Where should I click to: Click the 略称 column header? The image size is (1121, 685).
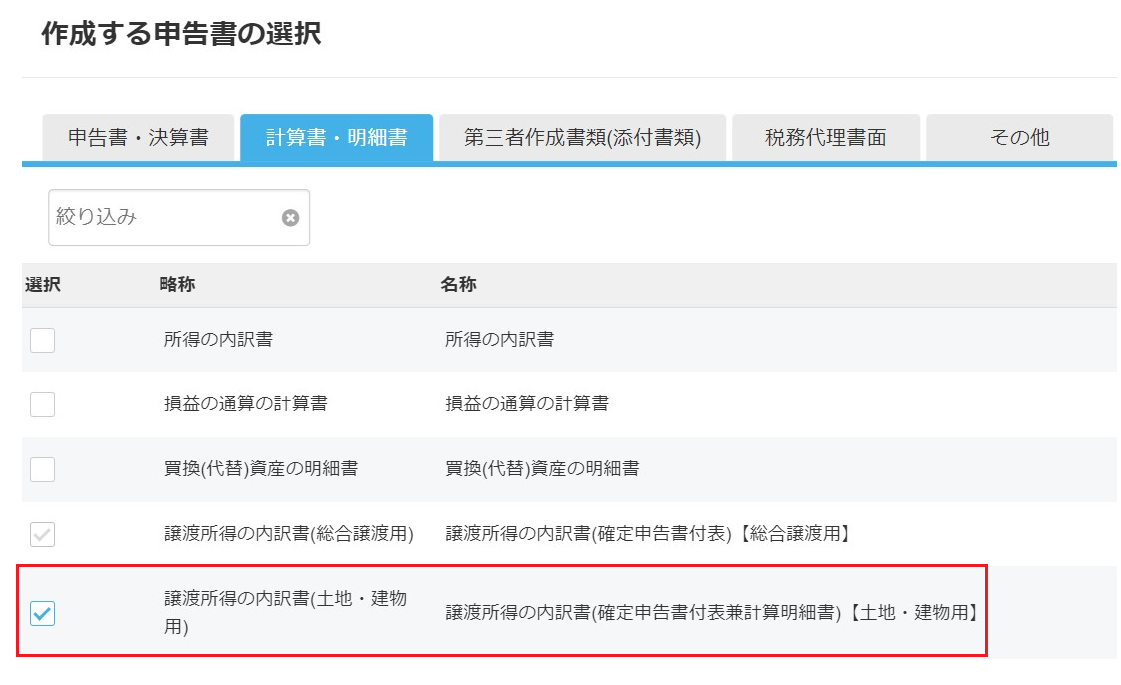click(x=177, y=285)
